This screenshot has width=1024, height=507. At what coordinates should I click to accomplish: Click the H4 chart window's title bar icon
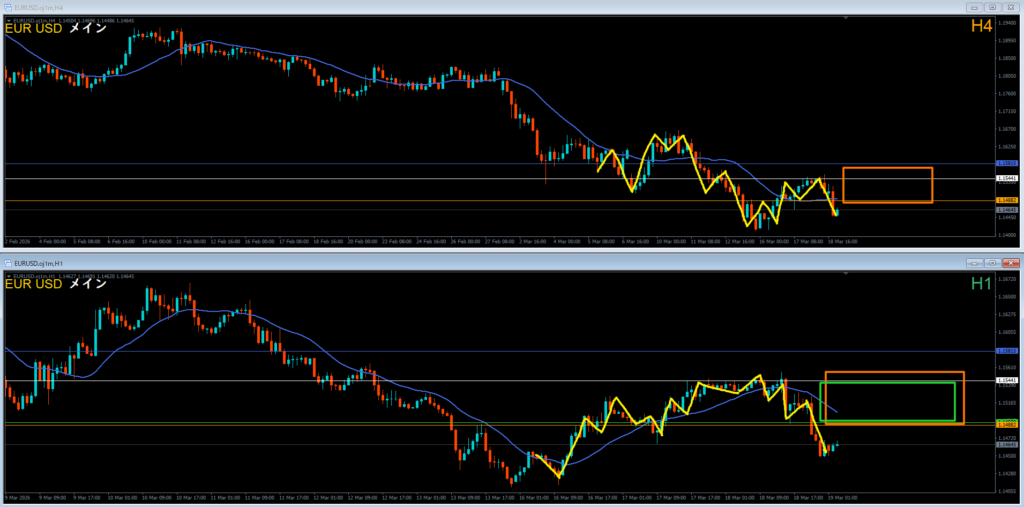(9, 6)
